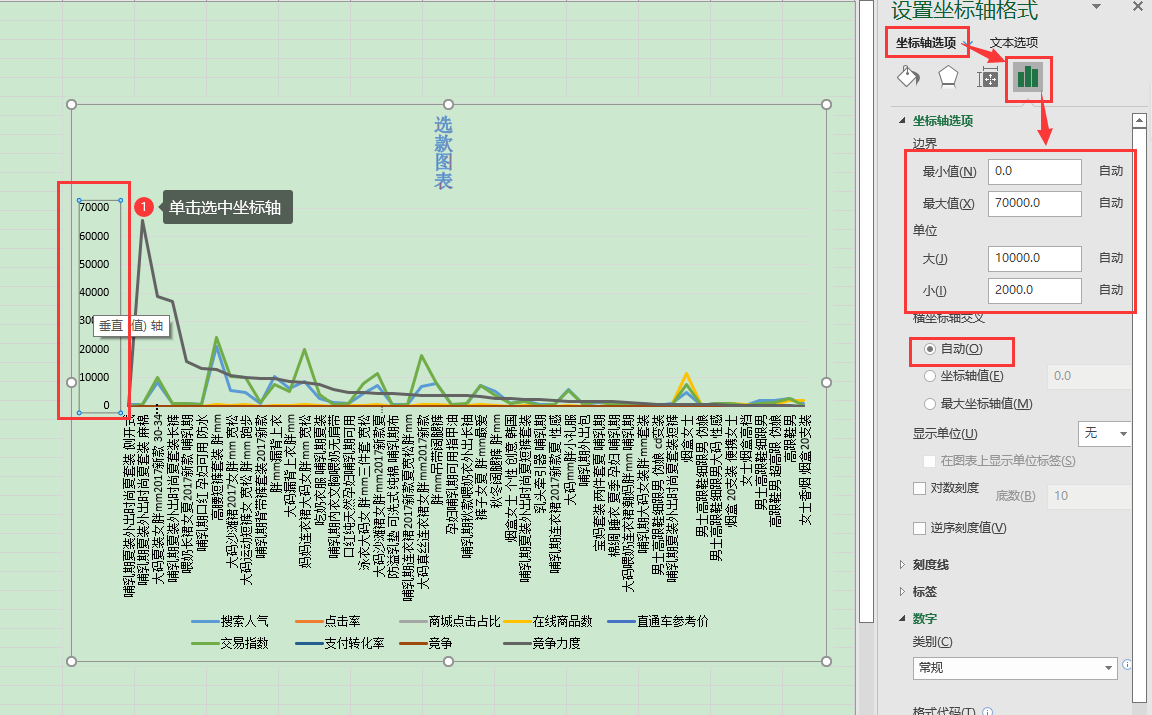Click the 最大值 input field
The image size is (1152, 715).
click(1034, 204)
